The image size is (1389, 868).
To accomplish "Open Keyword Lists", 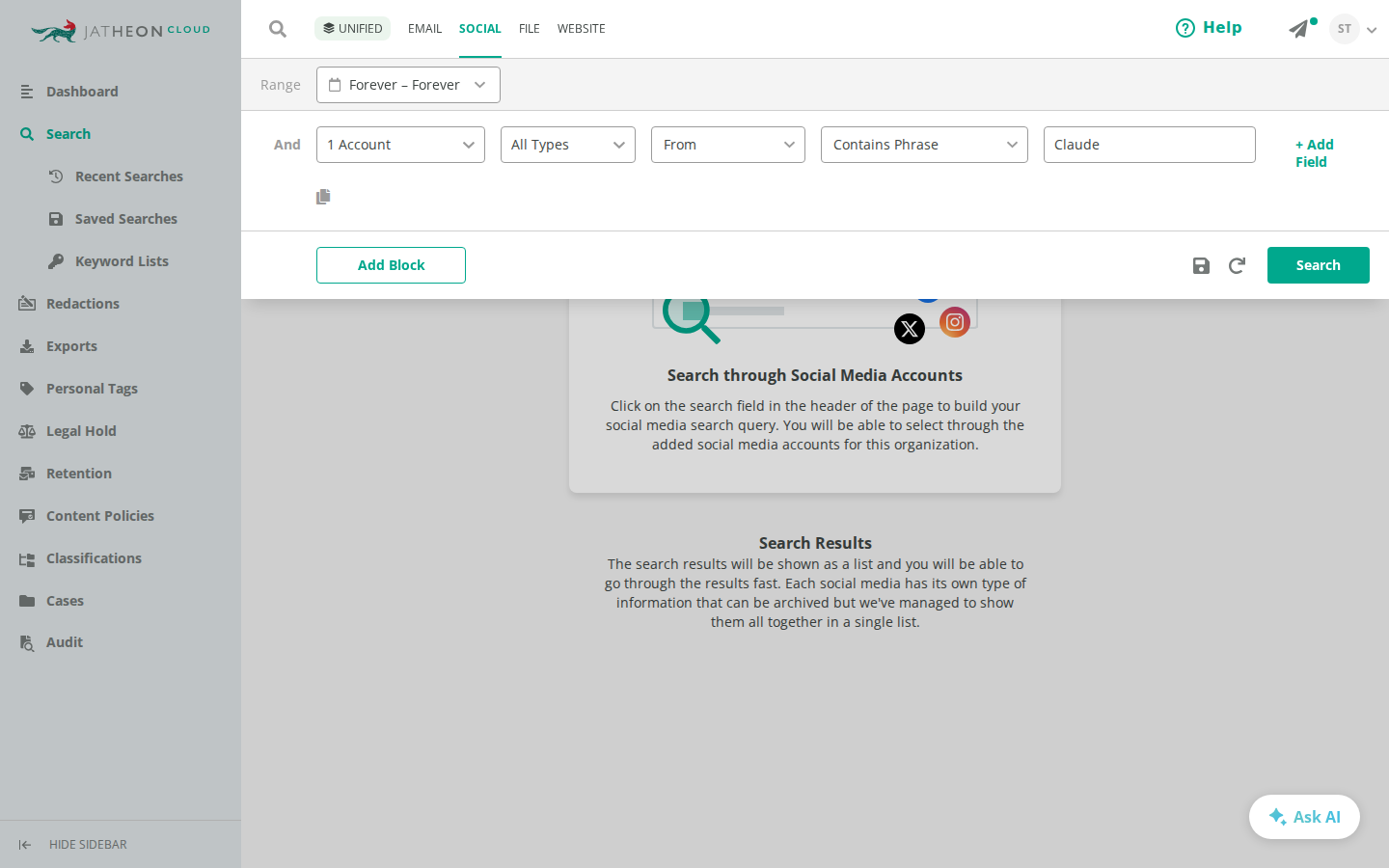I will click(122, 261).
